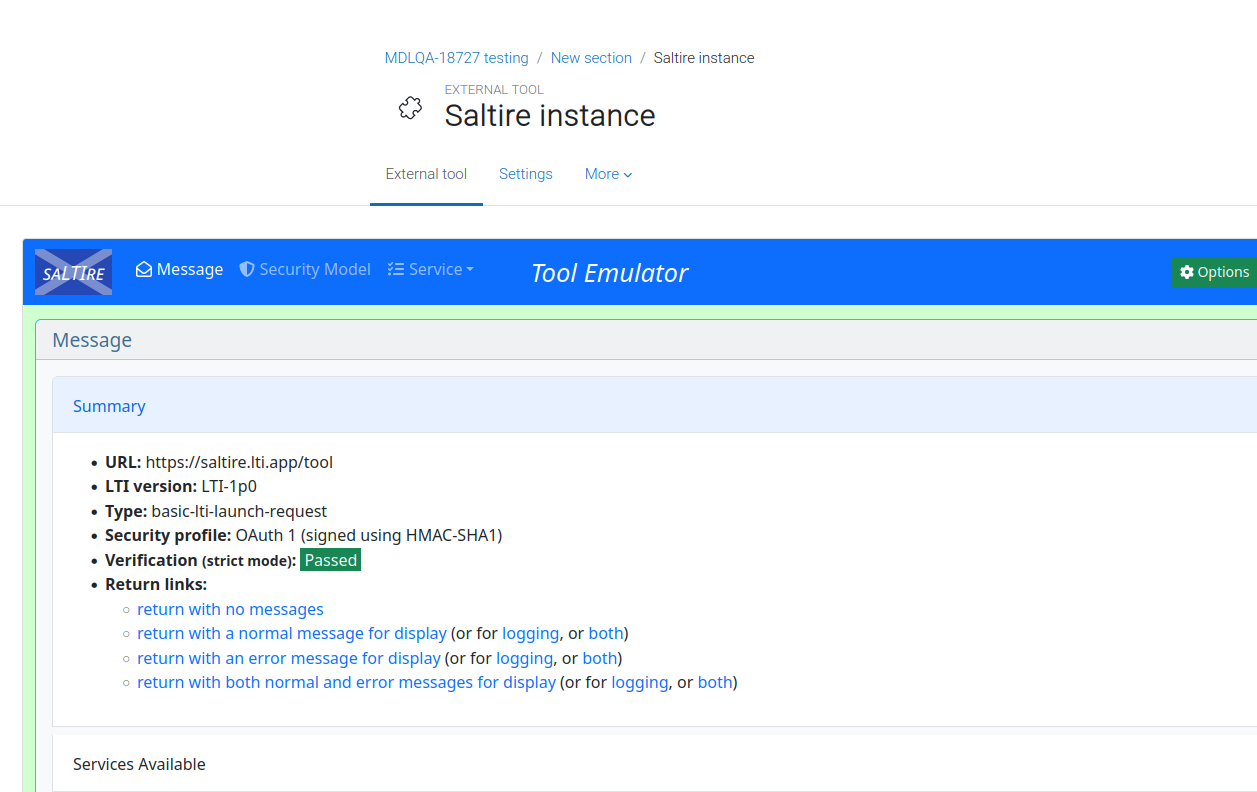Open the Message nav item
Viewport: 1257px width, 792px height.
180,269
